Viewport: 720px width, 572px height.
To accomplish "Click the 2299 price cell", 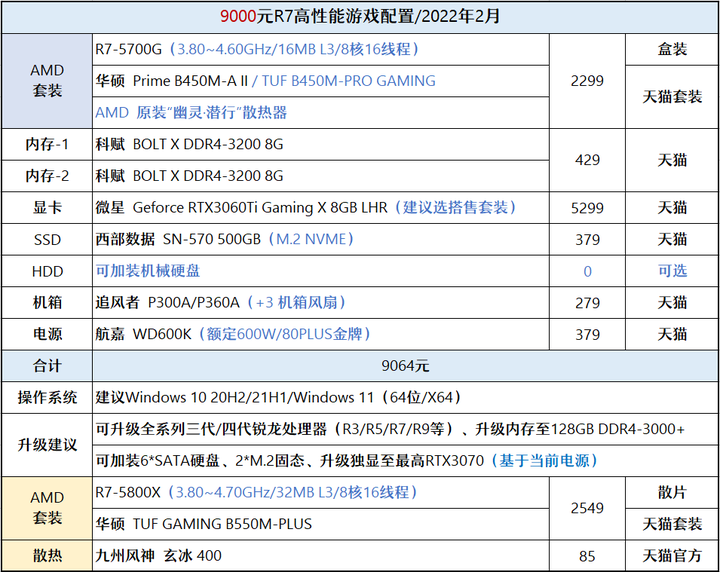I will pos(587,81).
